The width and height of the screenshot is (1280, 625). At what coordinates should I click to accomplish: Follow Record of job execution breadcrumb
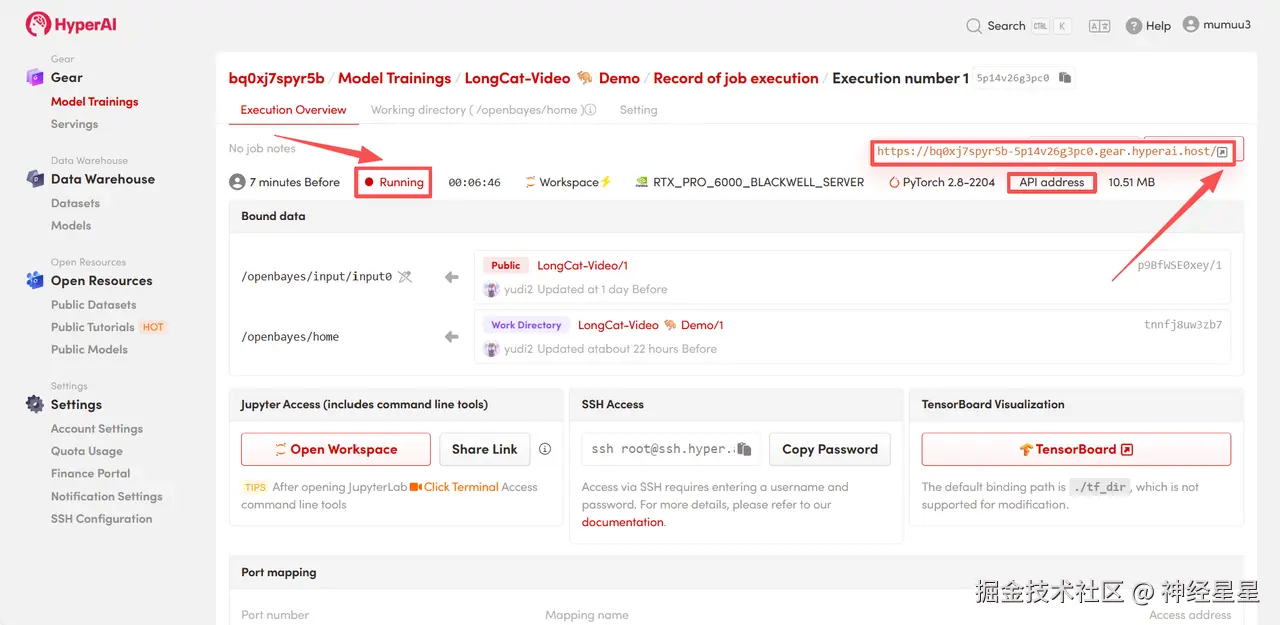coord(736,78)
